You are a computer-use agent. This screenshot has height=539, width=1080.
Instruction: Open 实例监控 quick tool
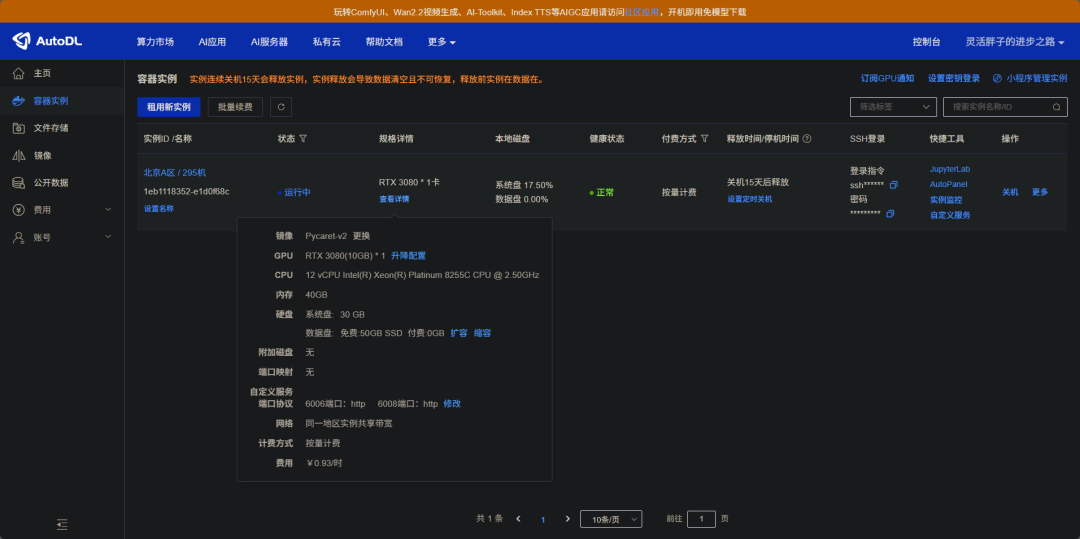(946, 200)
